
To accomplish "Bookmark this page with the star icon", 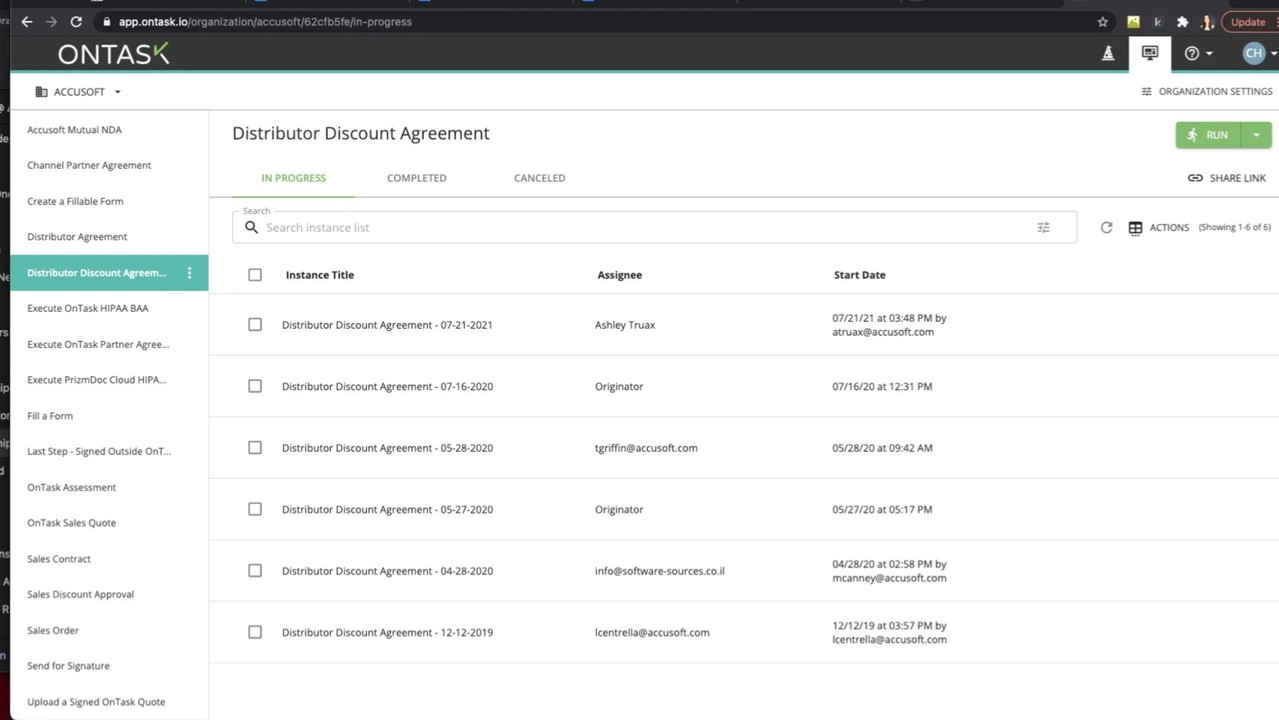I will coord(1103,22).
